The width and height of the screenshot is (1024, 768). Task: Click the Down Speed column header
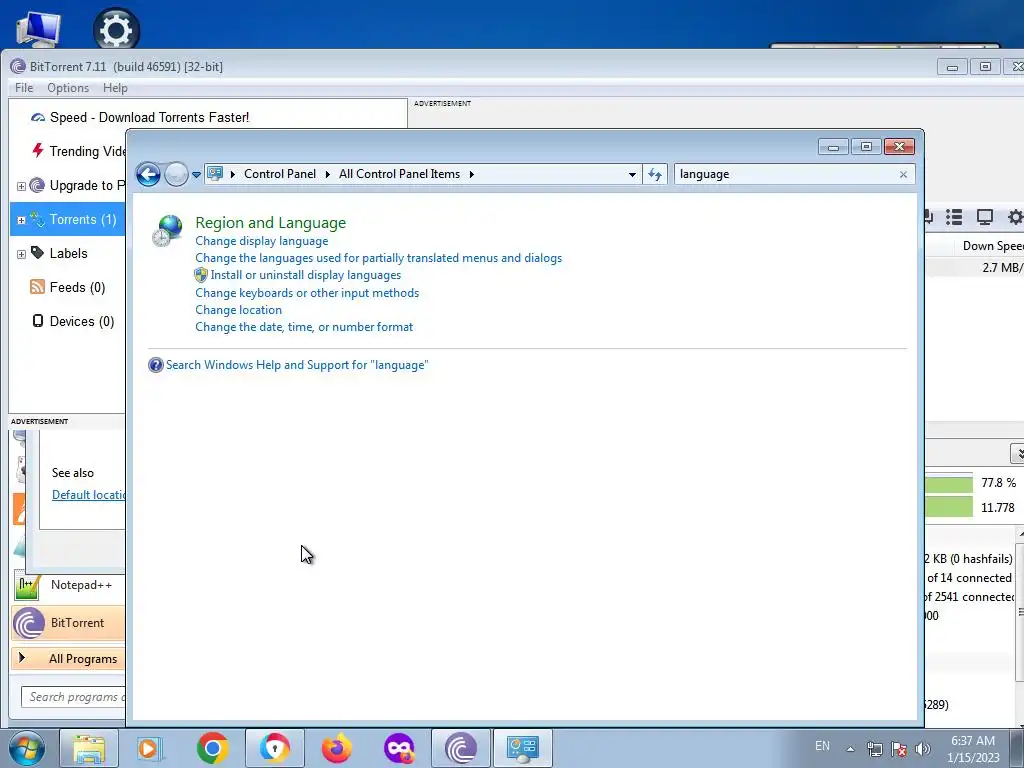(991, 246)
